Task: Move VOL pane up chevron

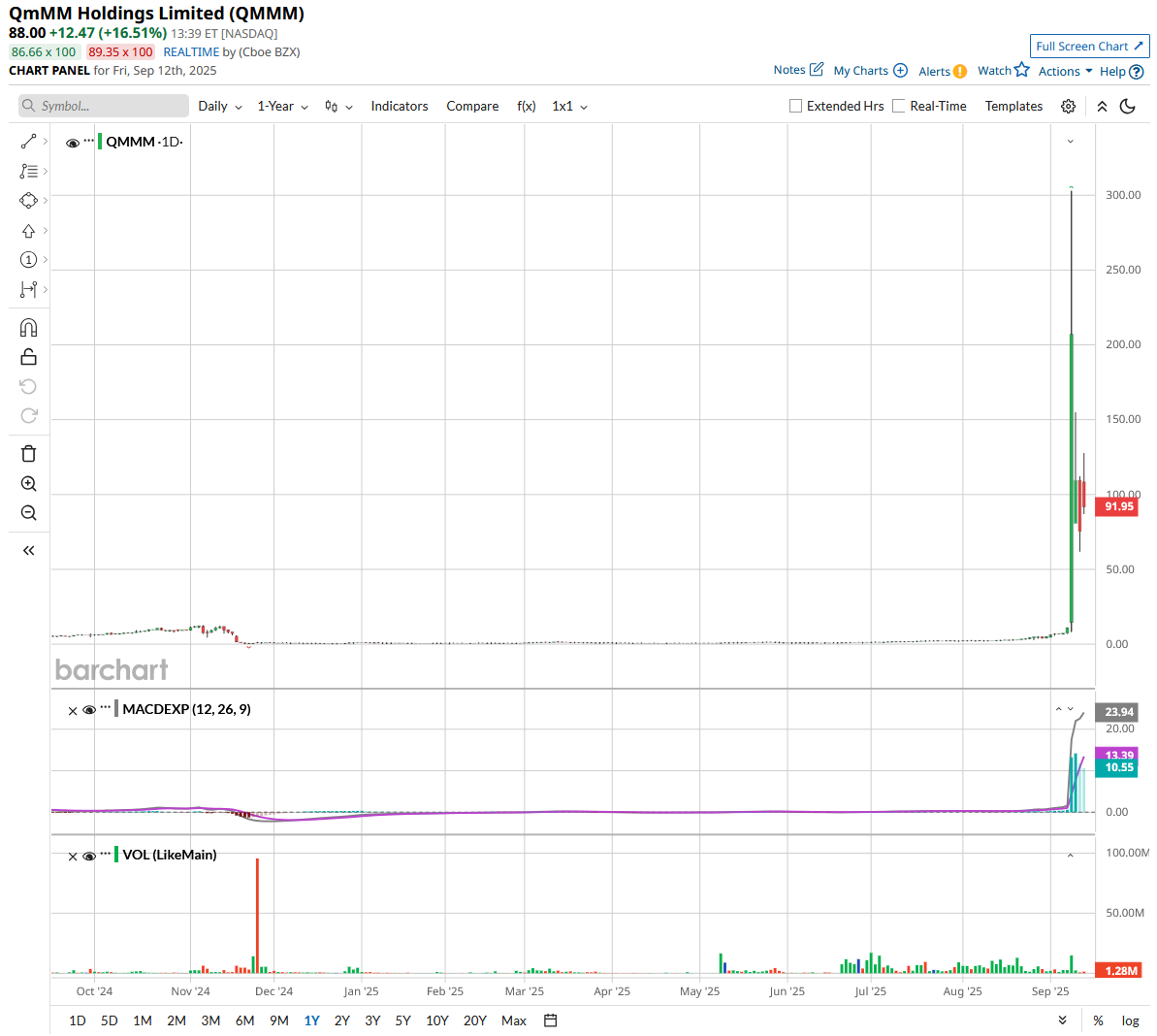Action: click(1071, 856)
